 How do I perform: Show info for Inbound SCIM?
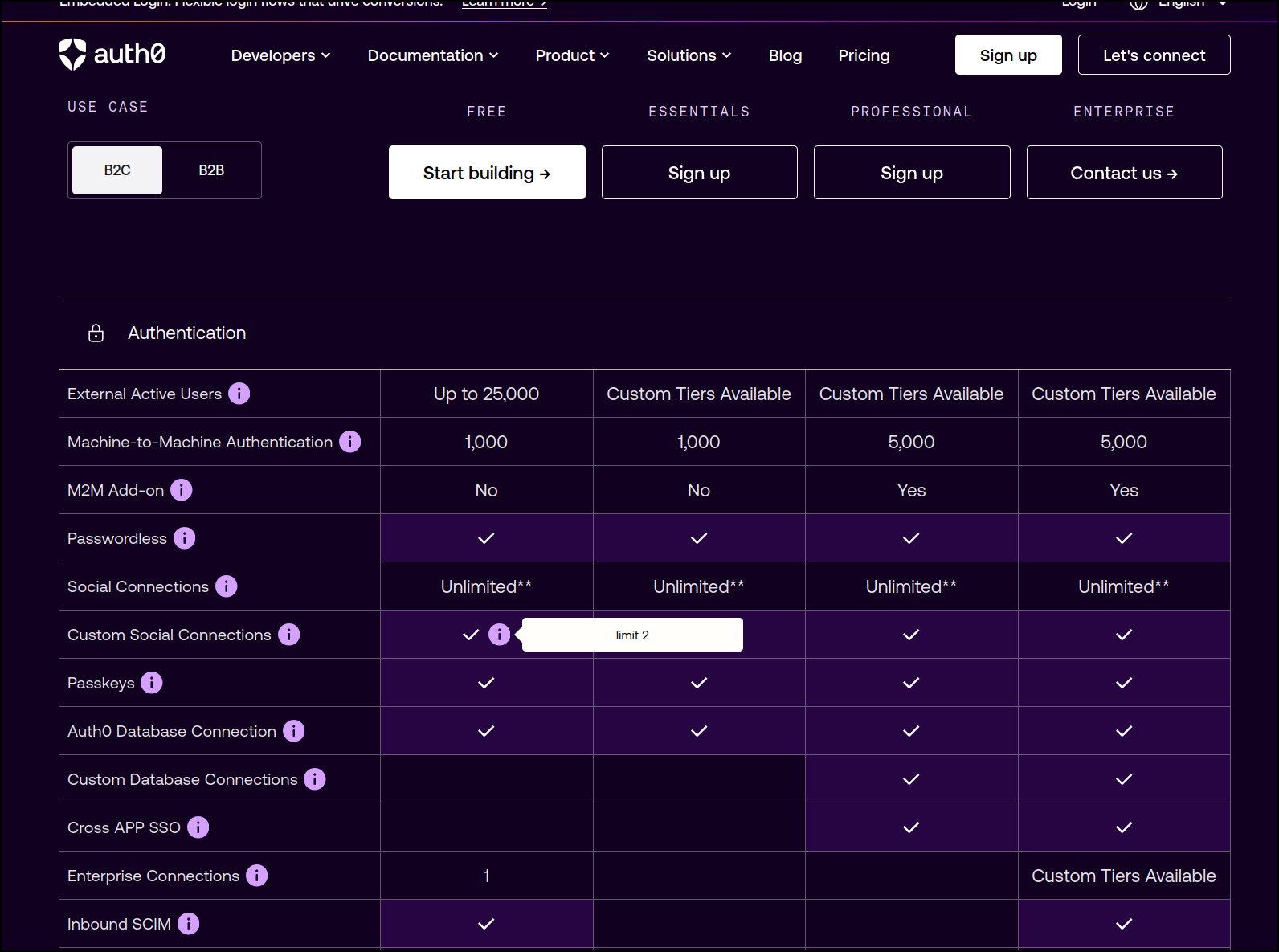(189, 924)
